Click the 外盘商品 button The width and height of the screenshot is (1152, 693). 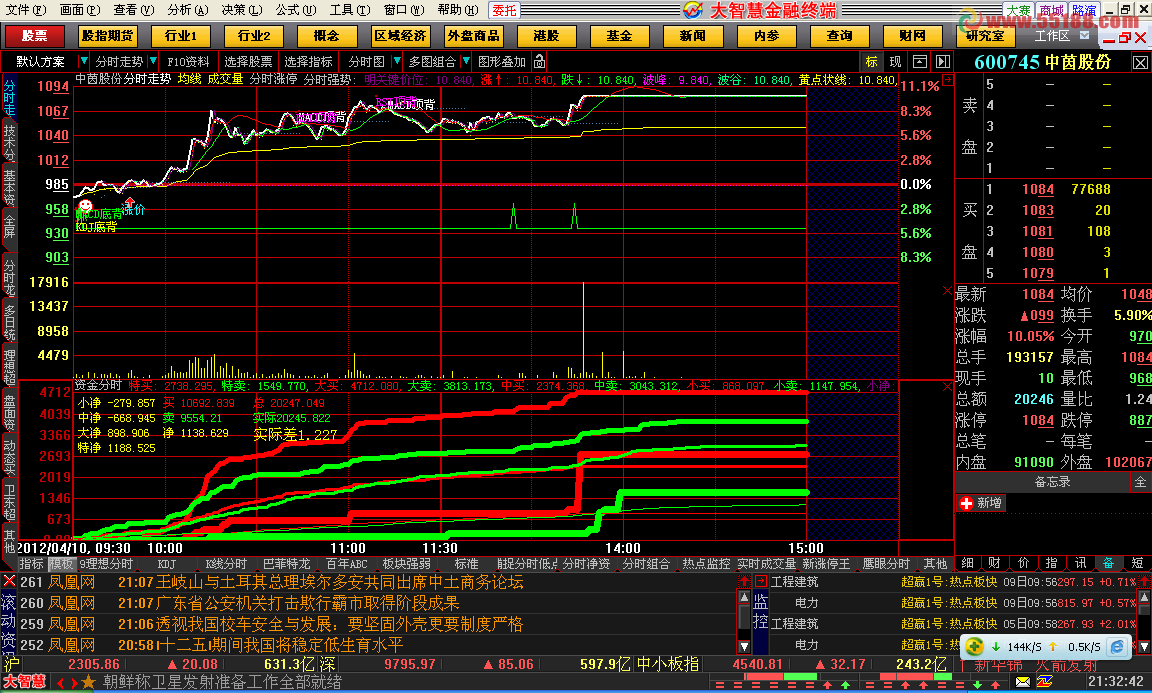click(x=473, y=35)
